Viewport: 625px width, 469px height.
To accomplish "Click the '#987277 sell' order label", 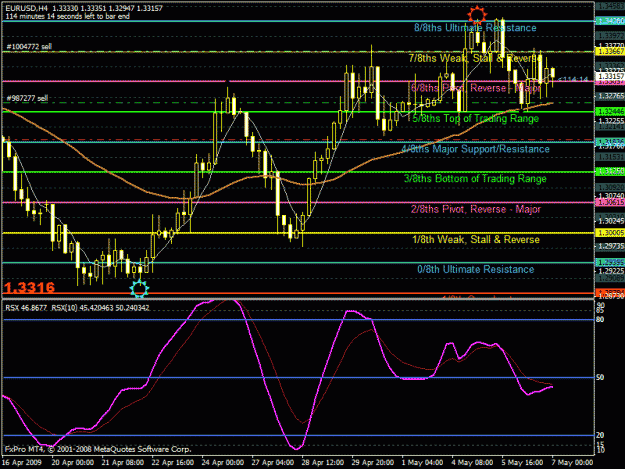I will (x=27, y=98).
